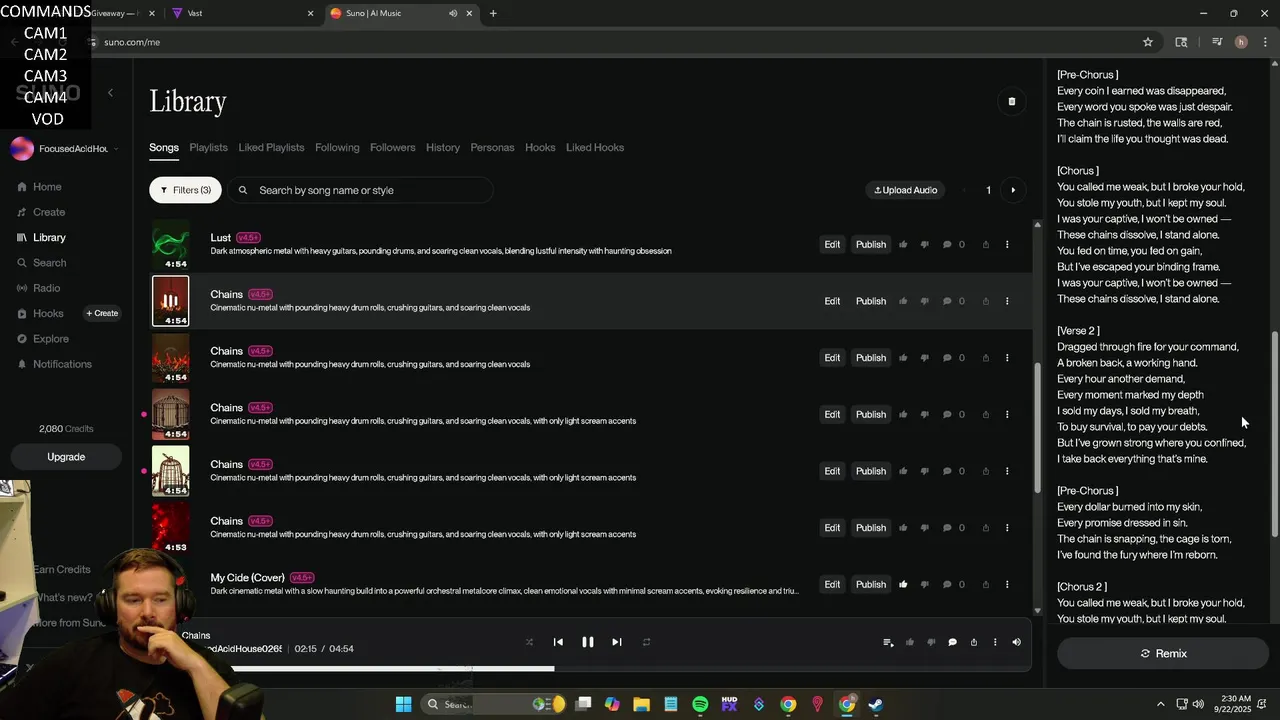The height and width of the screenshot is (720, 1280).
Task: Open the Filters (3) button
Action: click(186, 190)
